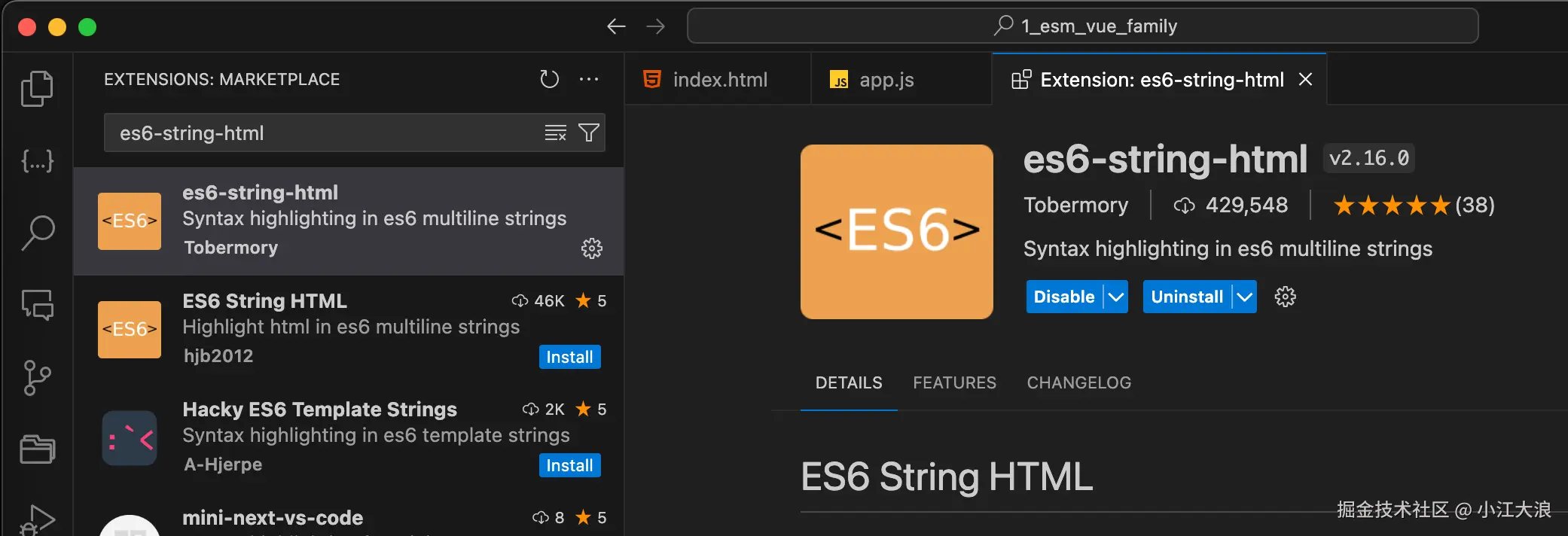The width and height of the screenshot is (1568, 536).
Task: Install Hacky ES6 Template Strings
Action: [x=569, y=465]
